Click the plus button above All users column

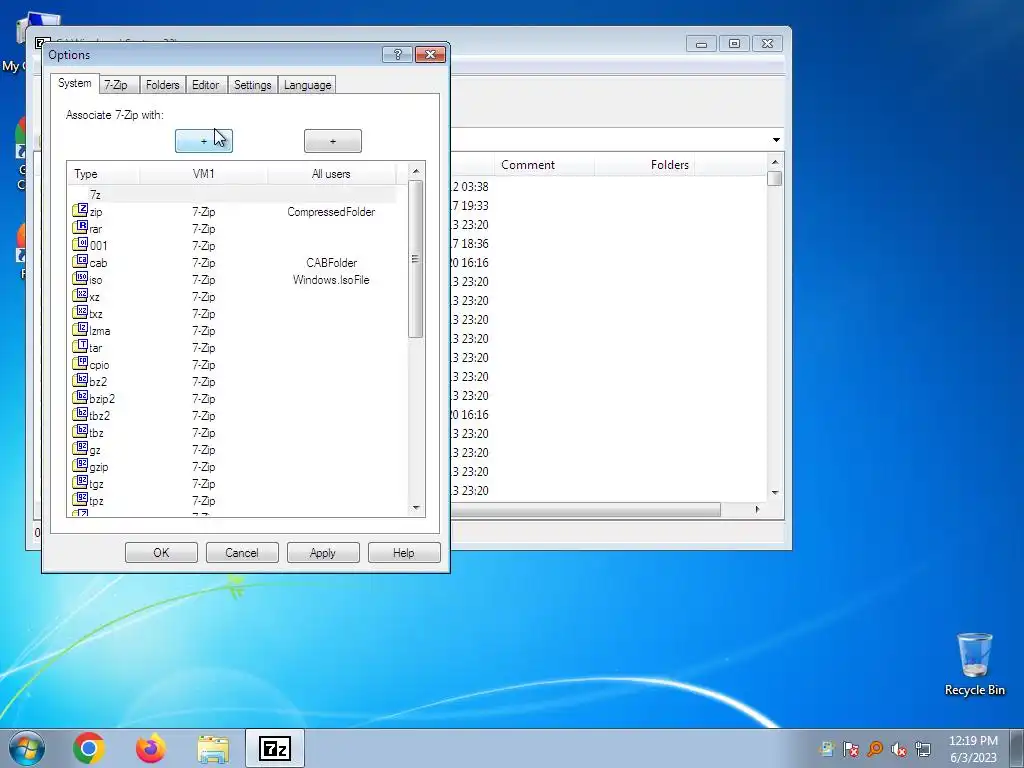tap(332, 141)
